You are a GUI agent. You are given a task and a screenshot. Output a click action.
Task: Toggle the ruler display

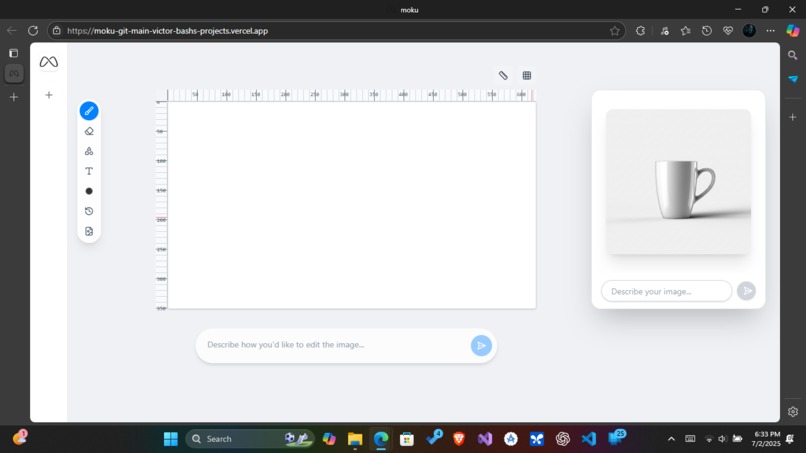(x=503, y=76)
